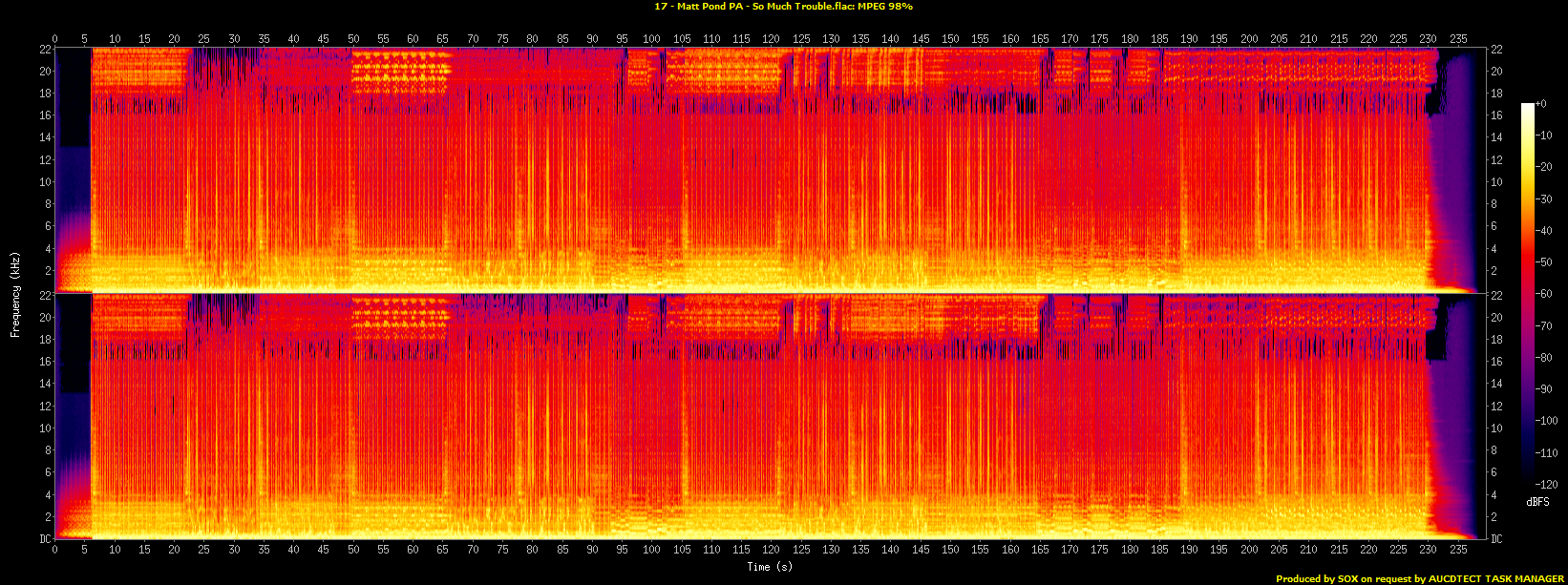Click the 'Time (s)' axis label
This screenshot has width=1568, height=585.
click(771, 567)
